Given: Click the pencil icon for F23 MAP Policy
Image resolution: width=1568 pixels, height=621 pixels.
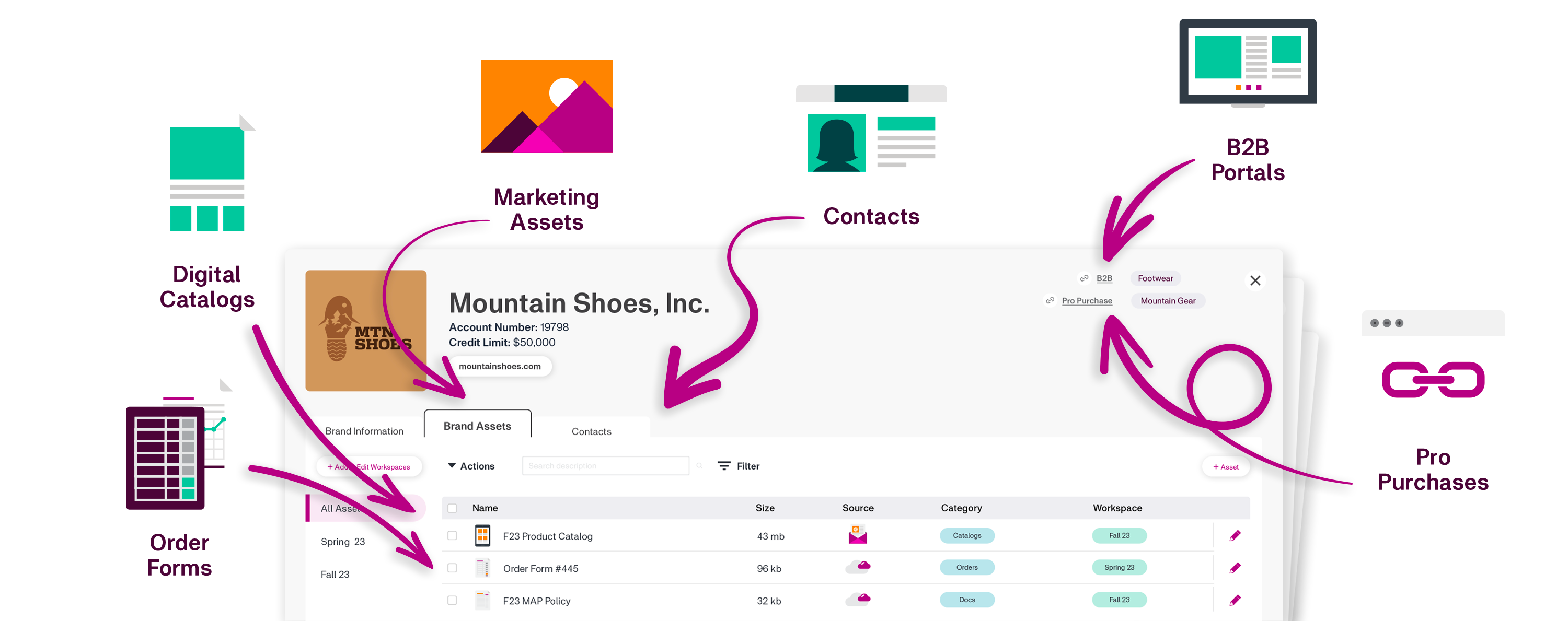Looking at the screenshot, I should pos(1235,600).
